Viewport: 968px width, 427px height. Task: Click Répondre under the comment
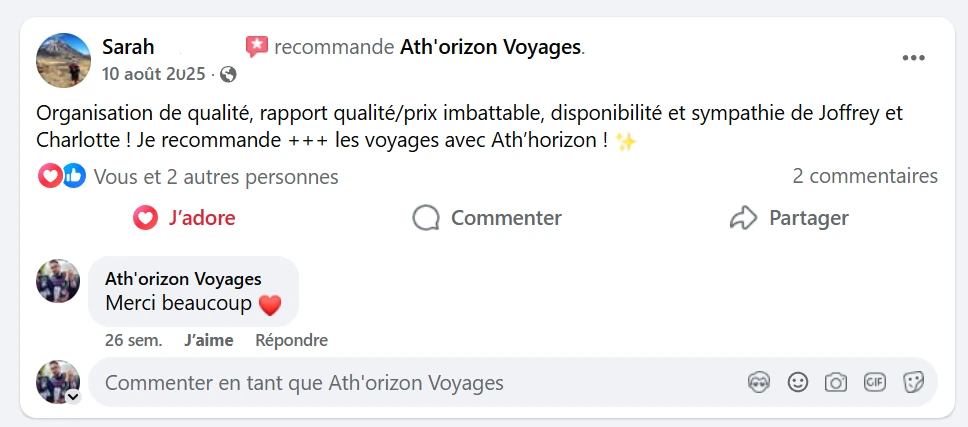[x=291, y=340]
